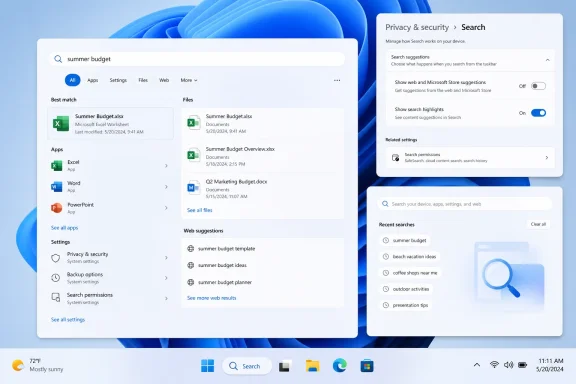The image size is (576, 384).
Task: Show hidden icons tray chevron
Action: [477, 365]
